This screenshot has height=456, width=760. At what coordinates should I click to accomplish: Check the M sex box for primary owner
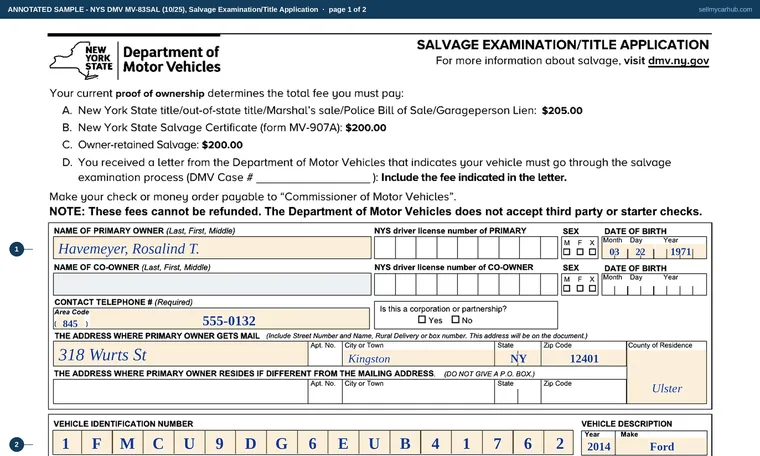567,252
